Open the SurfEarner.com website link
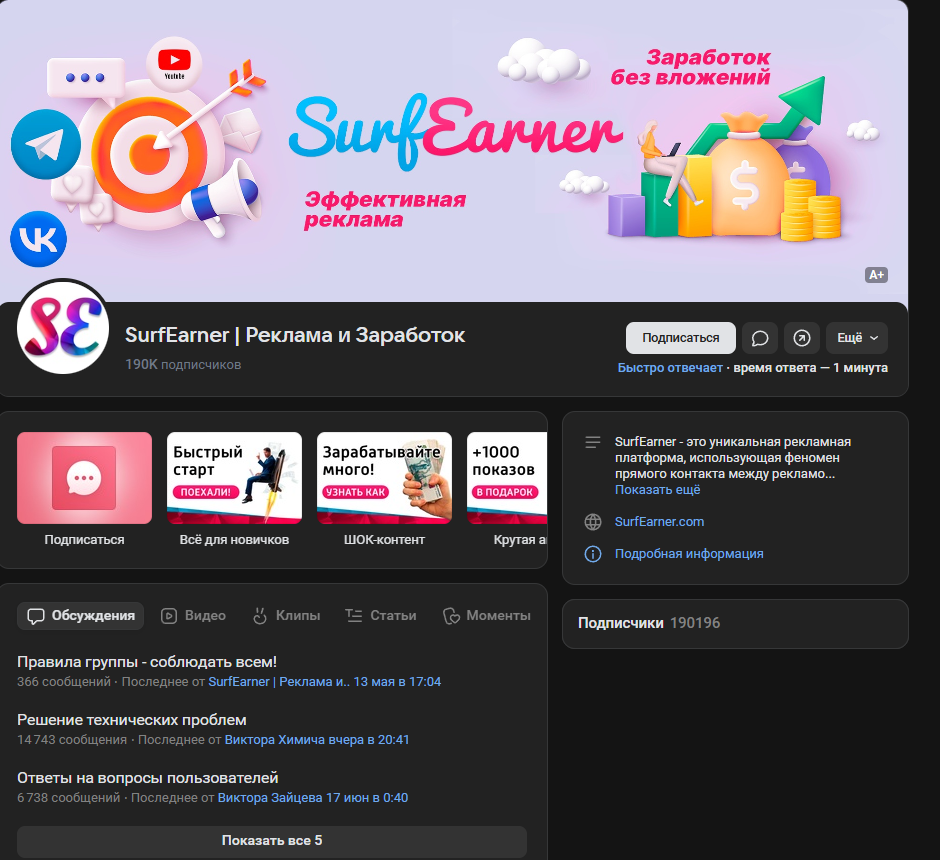 659,522
